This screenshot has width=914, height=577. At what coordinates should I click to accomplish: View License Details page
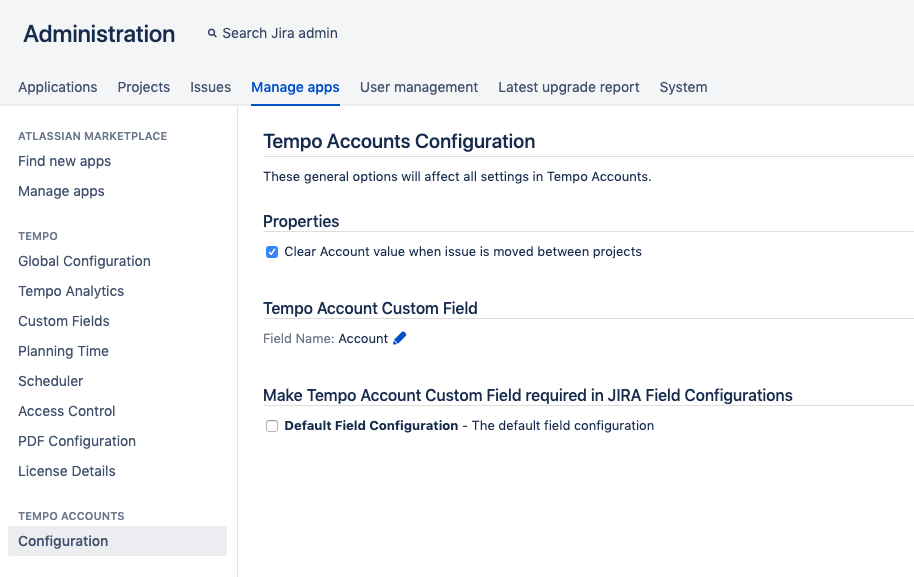click(x=67, y=471)
